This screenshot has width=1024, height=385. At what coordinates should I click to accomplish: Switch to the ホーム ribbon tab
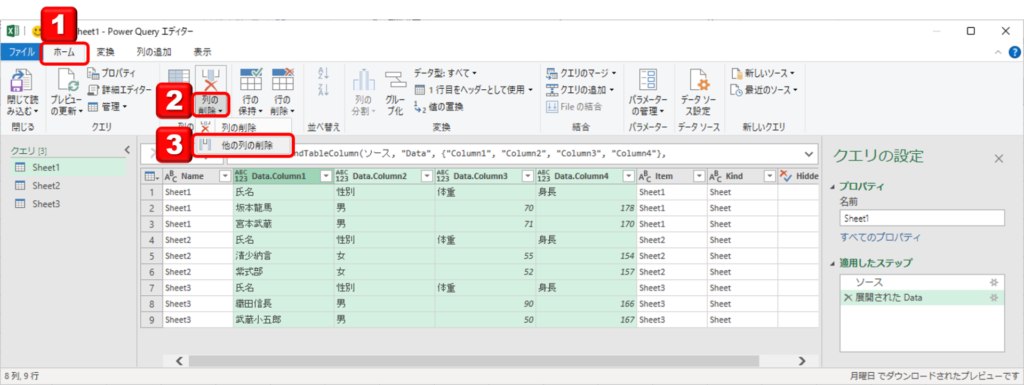(x=64, y=52)
